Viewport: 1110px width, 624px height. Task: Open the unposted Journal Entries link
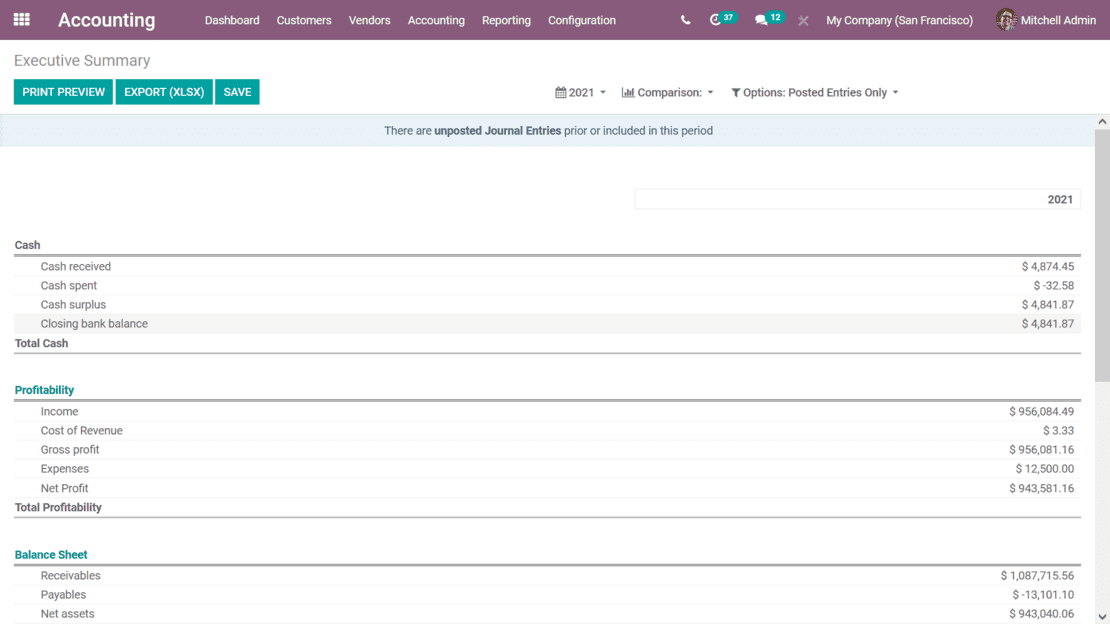pos(497,131)
